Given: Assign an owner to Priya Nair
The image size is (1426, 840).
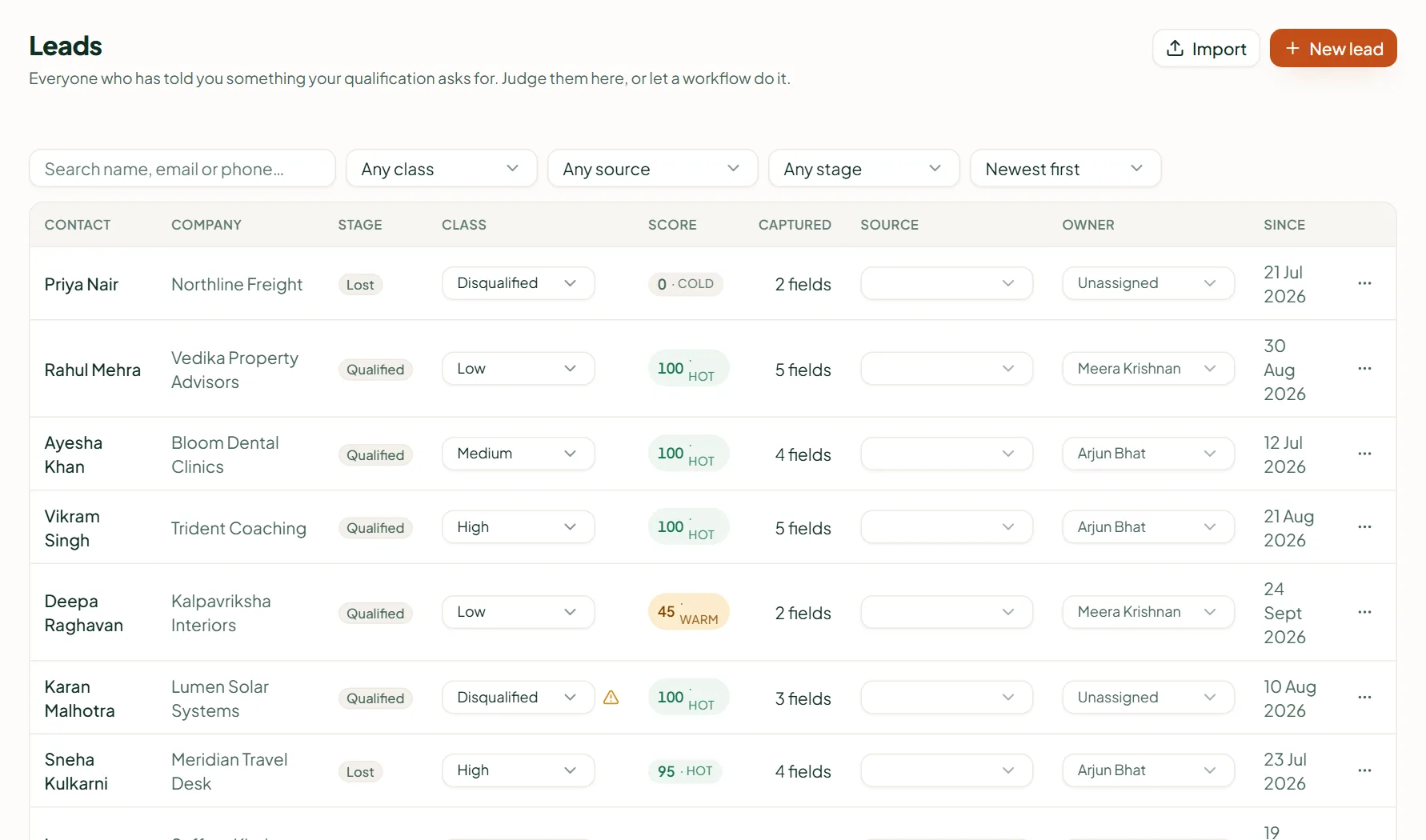Looking at the screenshot, I should coord(1148,283).
